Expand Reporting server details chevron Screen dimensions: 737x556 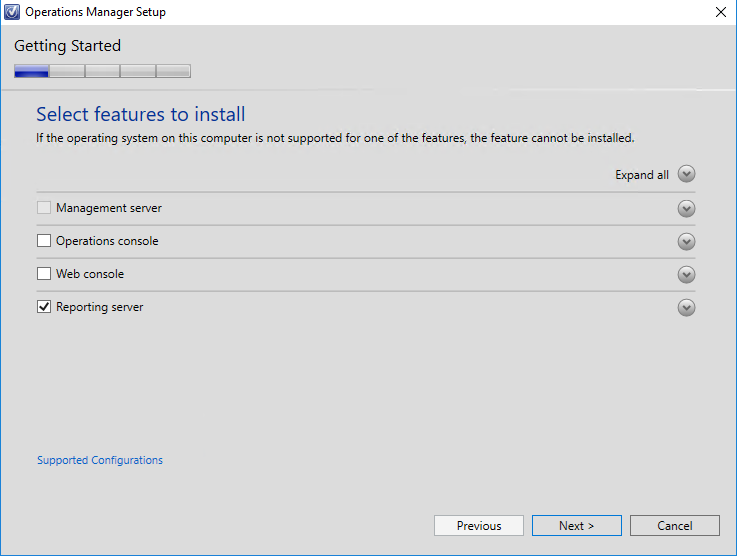[x=686, y=307]
